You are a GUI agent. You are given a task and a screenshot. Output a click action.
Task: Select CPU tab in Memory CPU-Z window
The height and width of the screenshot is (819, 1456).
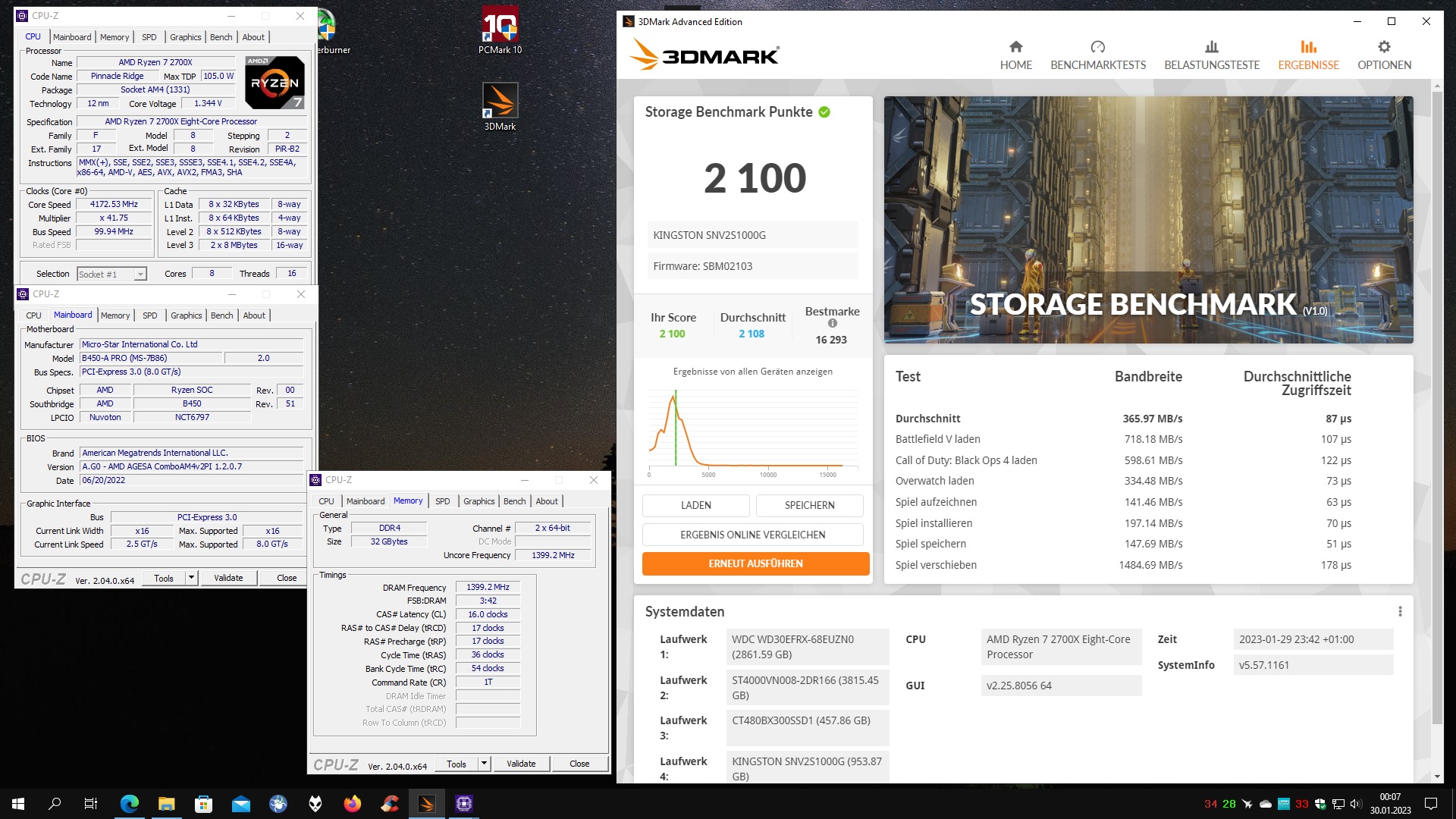point(326,501)
